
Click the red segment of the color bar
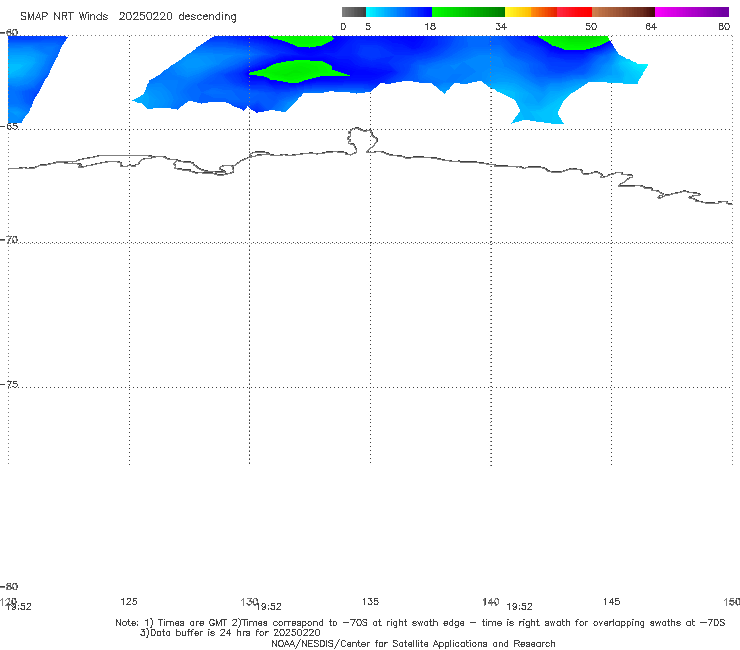574,12
